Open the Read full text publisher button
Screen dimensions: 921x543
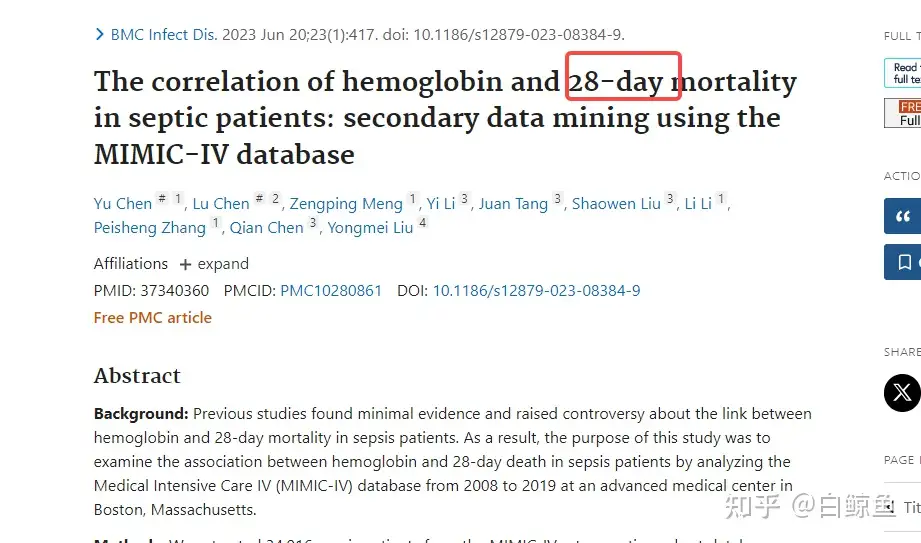[x=903, y=73]
